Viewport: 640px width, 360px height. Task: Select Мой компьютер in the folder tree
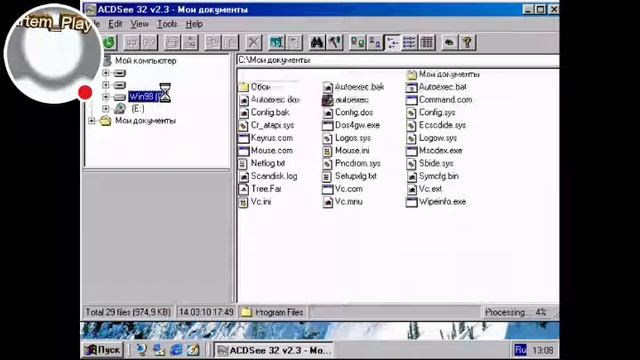(x=145, y=61)
